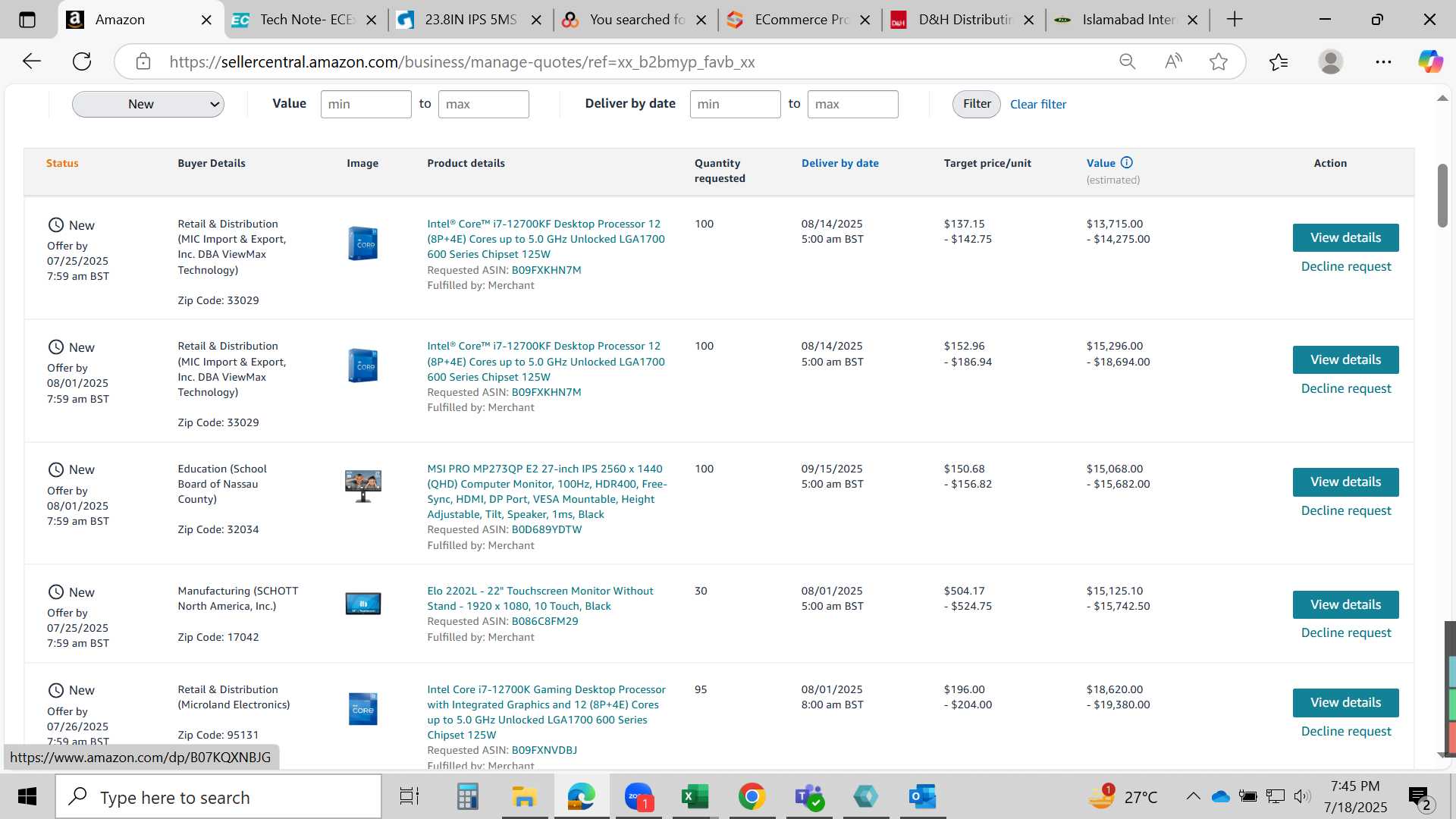Show hidden tray icons chevron
1456x819 pixels.
coord(1193,796)
